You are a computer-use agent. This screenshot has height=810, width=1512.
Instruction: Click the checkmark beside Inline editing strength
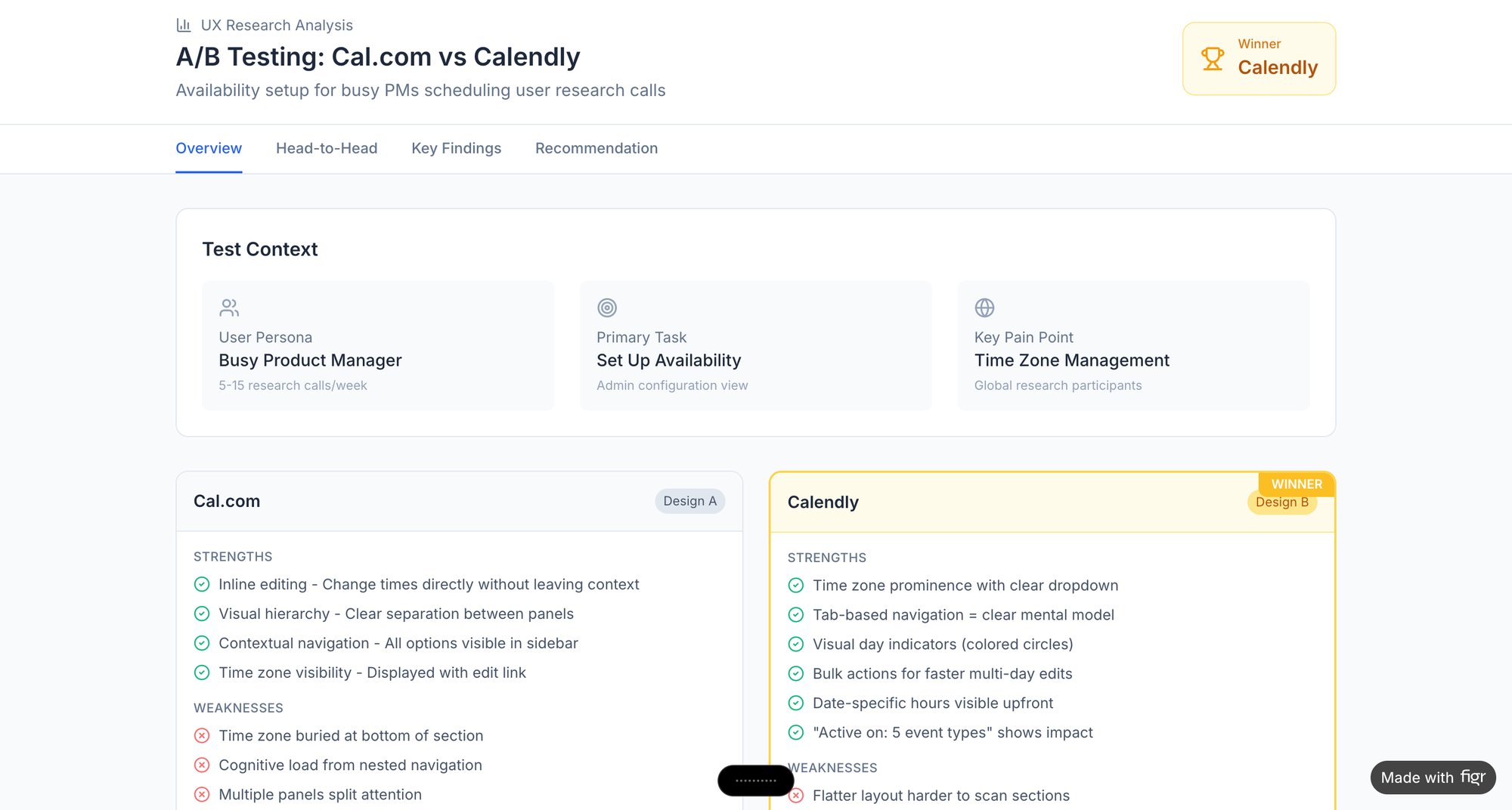pyautogui.click(x=201, y=584)
